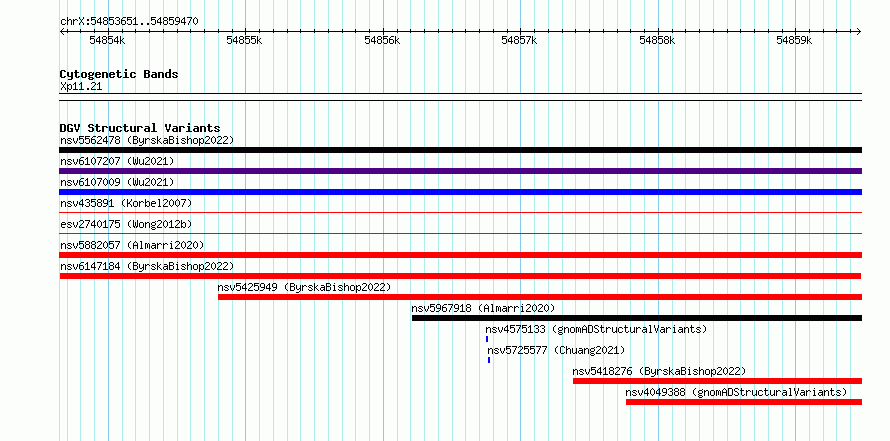Click the blue nsv6107009 variant bar
The image size is (890, 441).
pos(460,192)
